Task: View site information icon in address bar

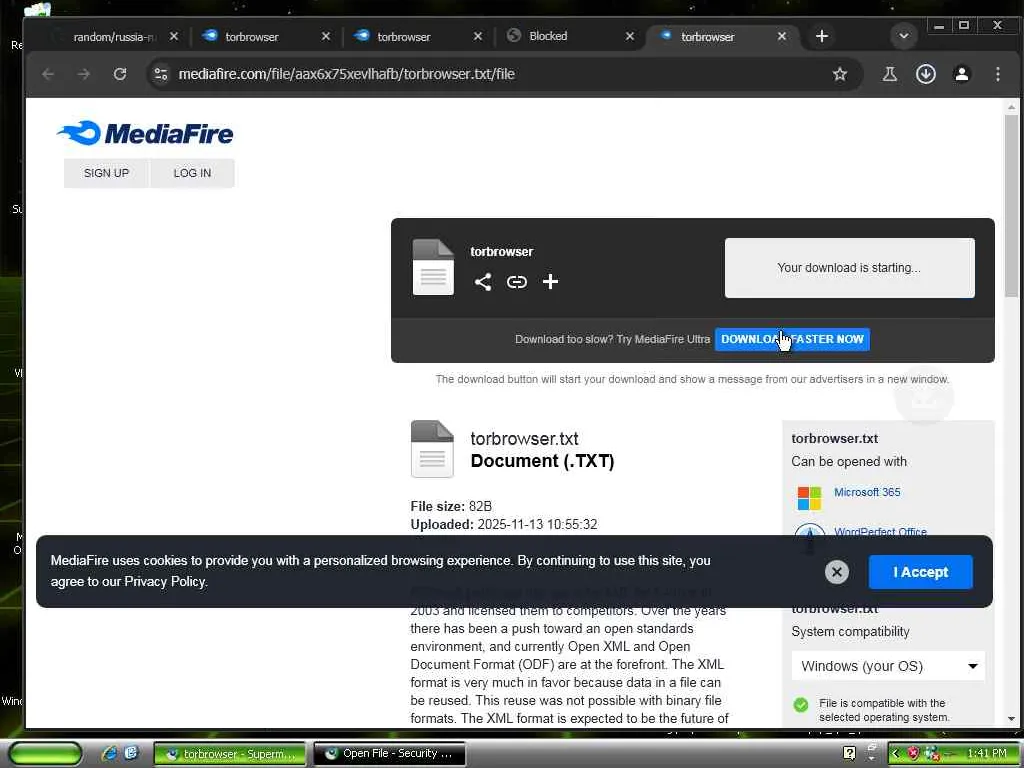Action: tap(161, 74)
